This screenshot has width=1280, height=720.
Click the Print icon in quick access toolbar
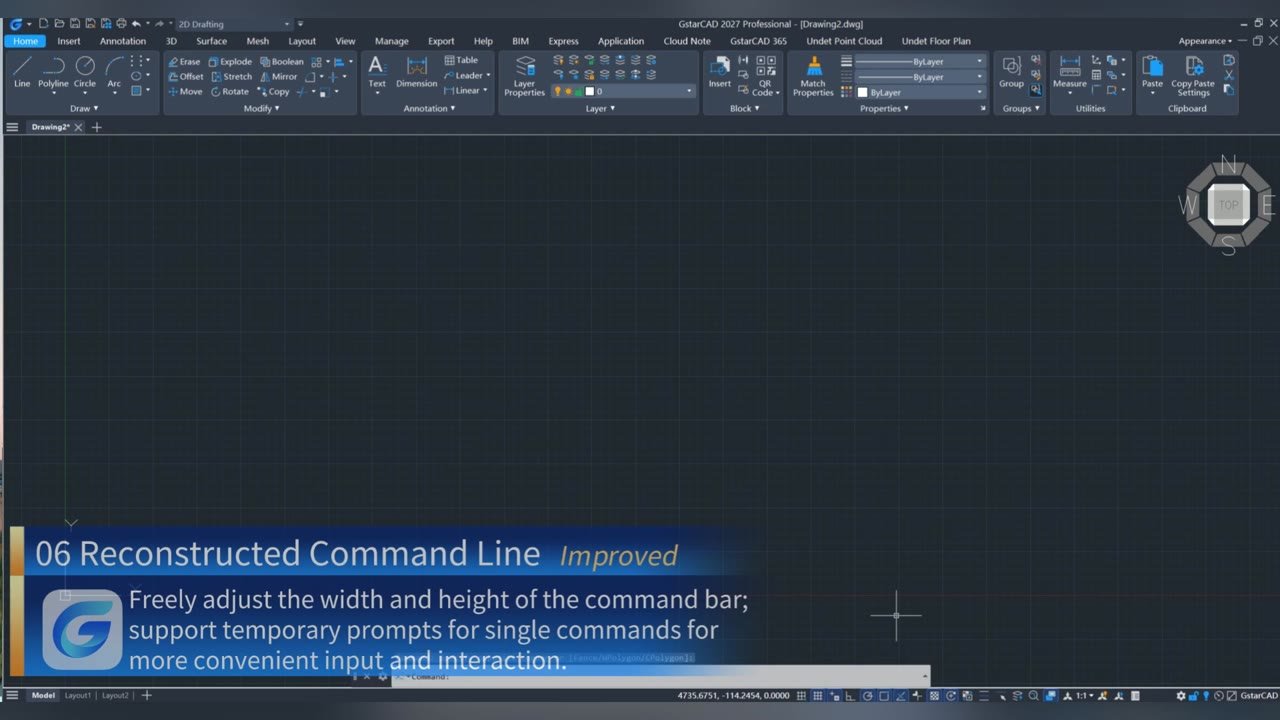[x=121, y=23]
